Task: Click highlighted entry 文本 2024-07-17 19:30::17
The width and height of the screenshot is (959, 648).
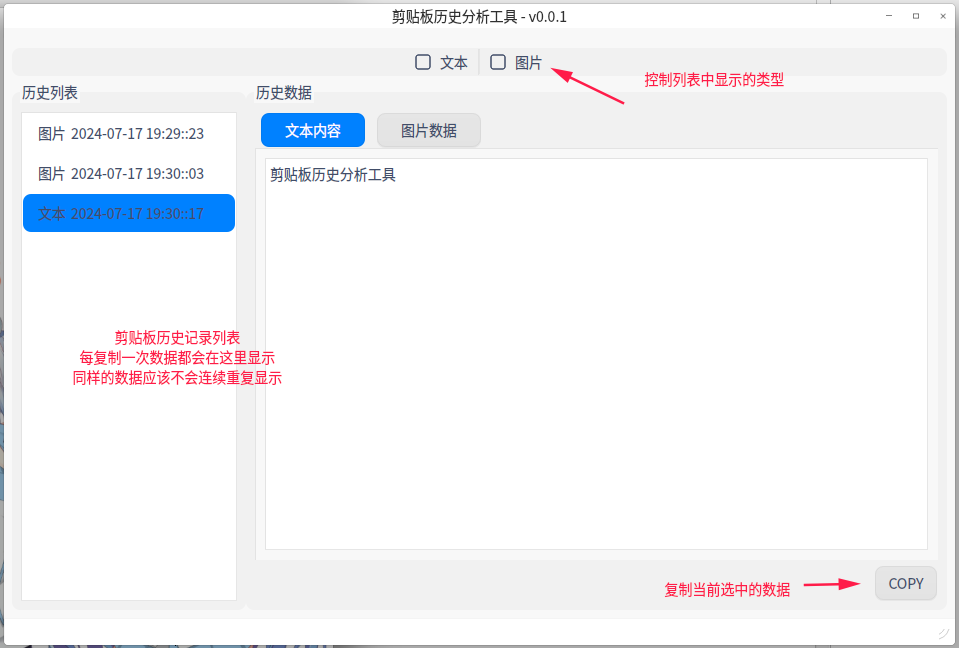Action: [x=128, y=213]
